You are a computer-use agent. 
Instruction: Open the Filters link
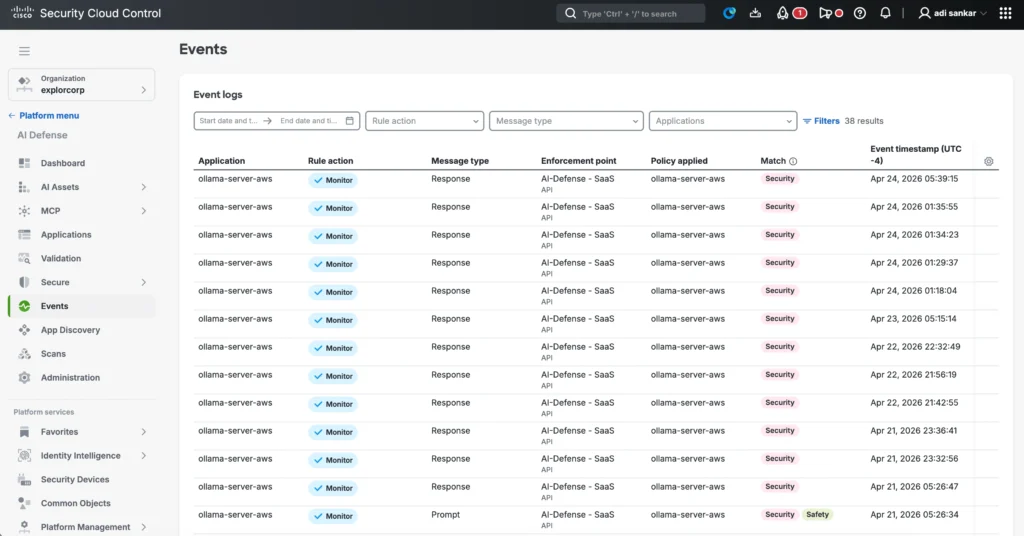(821, 121)
